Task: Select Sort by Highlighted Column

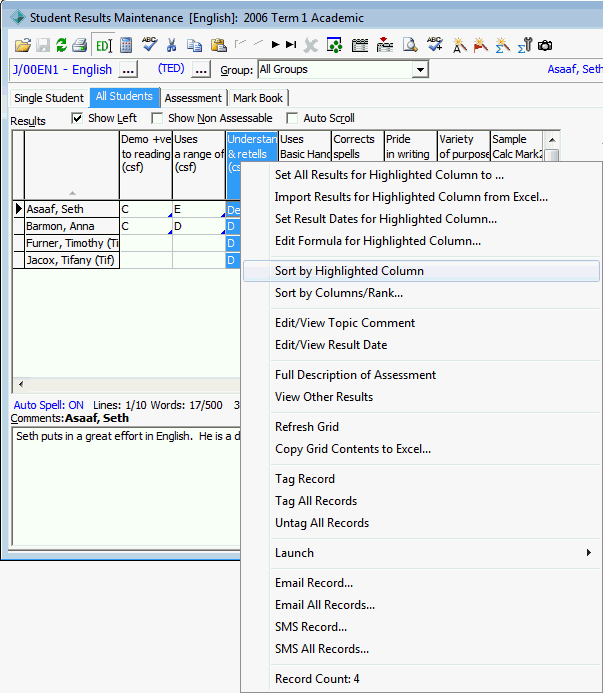Action: [x=422, y=271]
